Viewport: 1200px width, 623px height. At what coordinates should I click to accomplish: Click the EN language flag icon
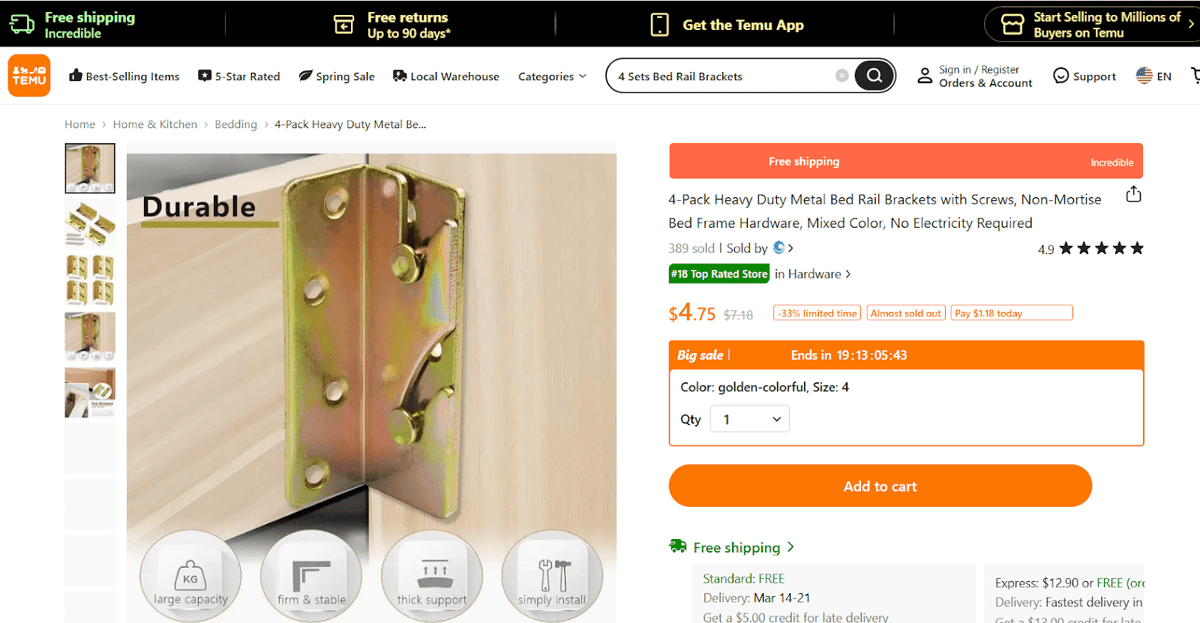pos(1144,76)
